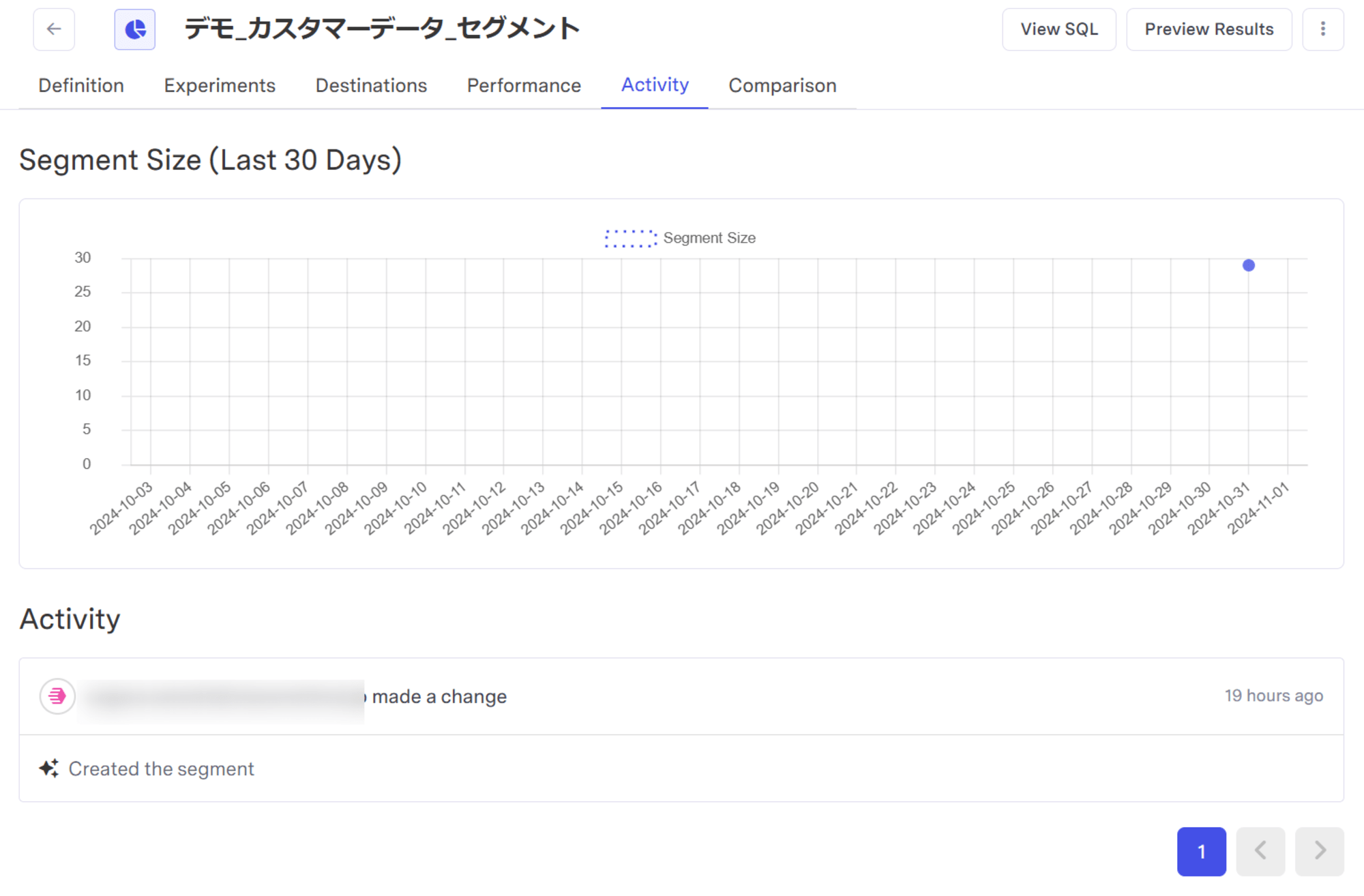
Task: Go to next activity page
Action: click(1320, 851)
